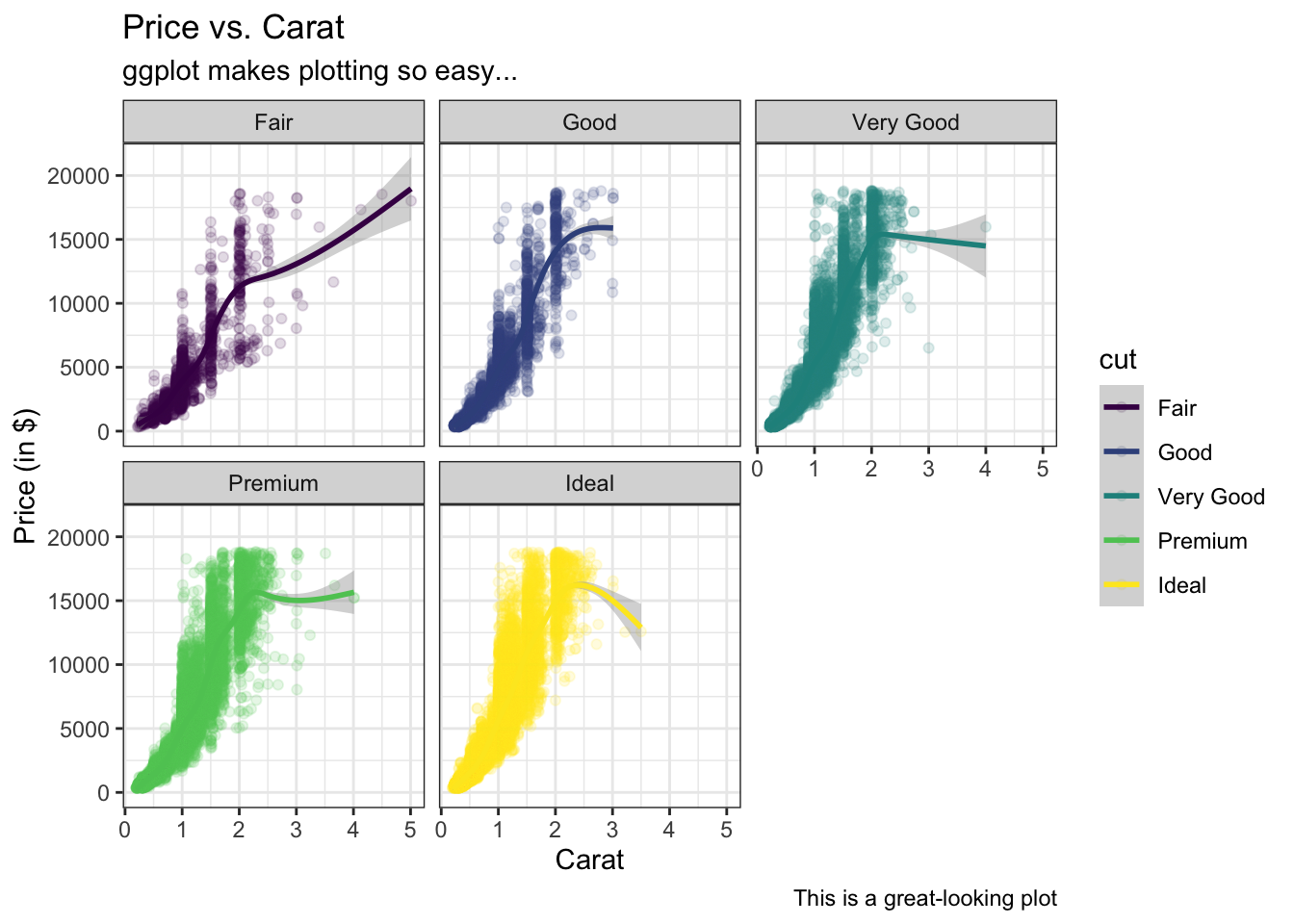
Task: Click the Fair purple legend swatch
Action: pyautogui.click(x=1122, y=408)
